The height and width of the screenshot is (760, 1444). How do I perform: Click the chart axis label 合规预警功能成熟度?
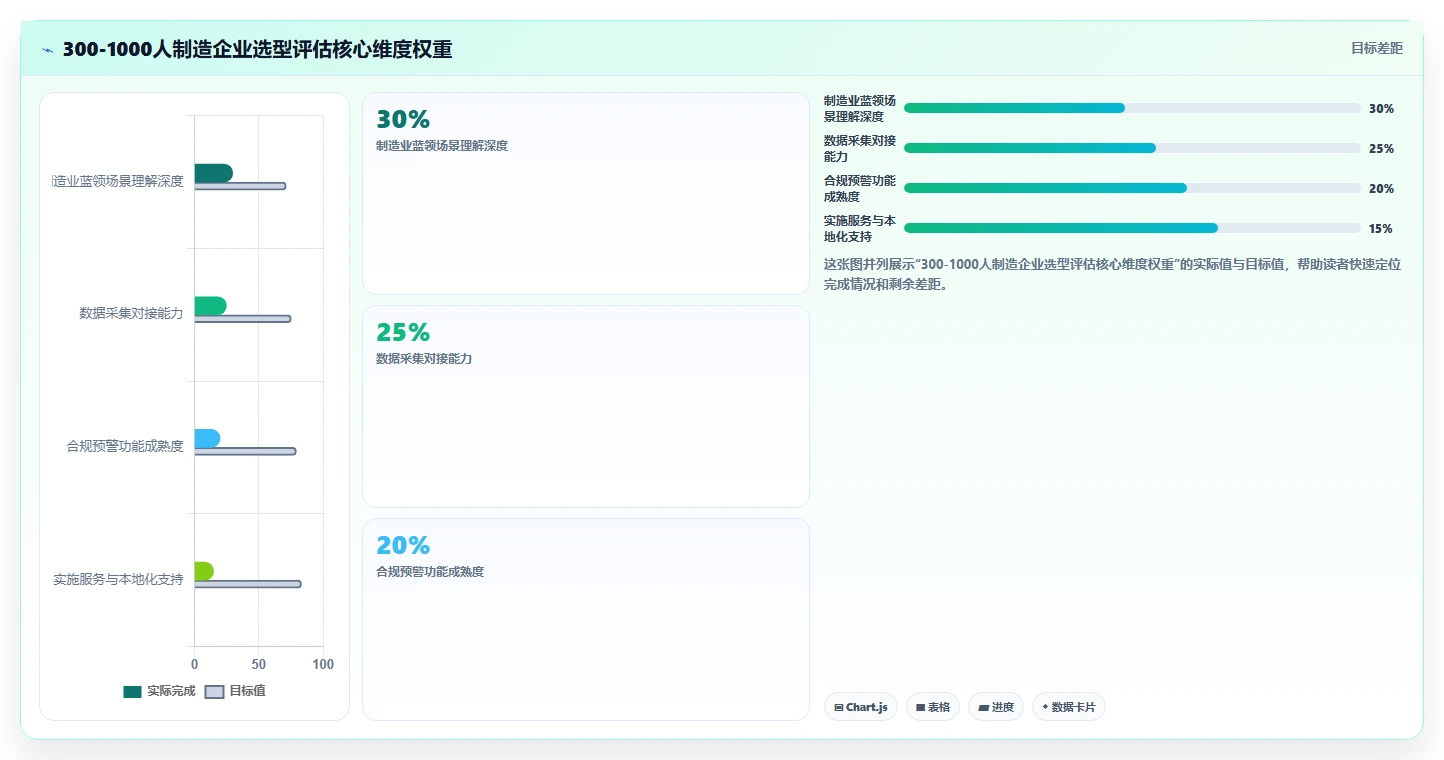coord(125,446)
